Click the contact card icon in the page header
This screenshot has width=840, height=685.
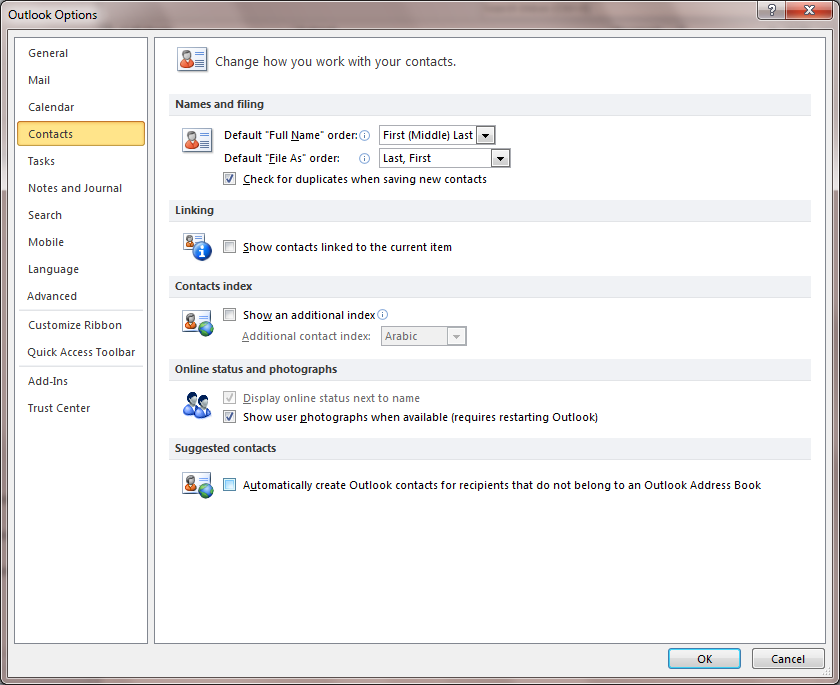click(192, 59)
